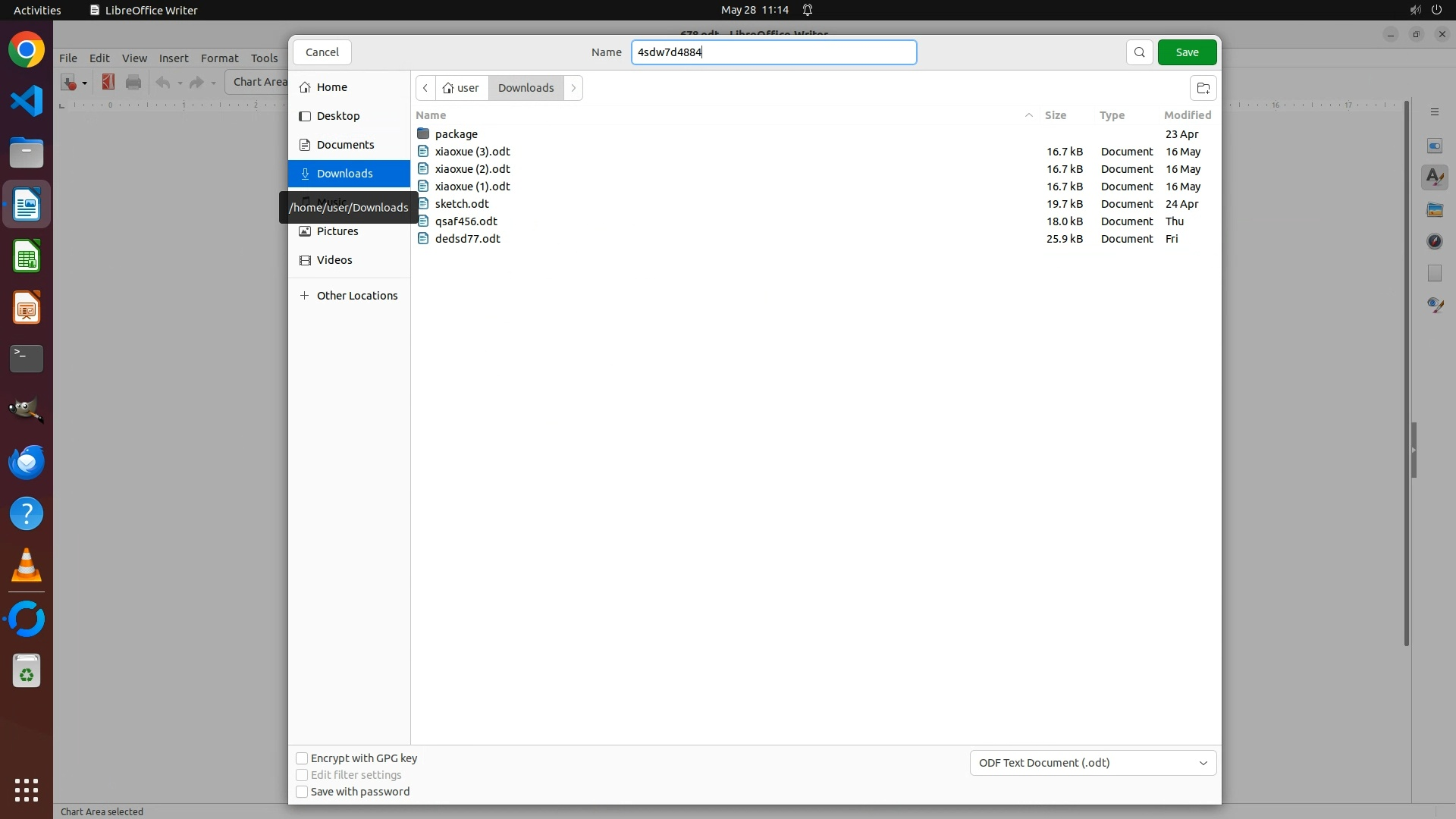Open VLC media player from the dock
The image size is (1456, 819).
tap(27, 566)
